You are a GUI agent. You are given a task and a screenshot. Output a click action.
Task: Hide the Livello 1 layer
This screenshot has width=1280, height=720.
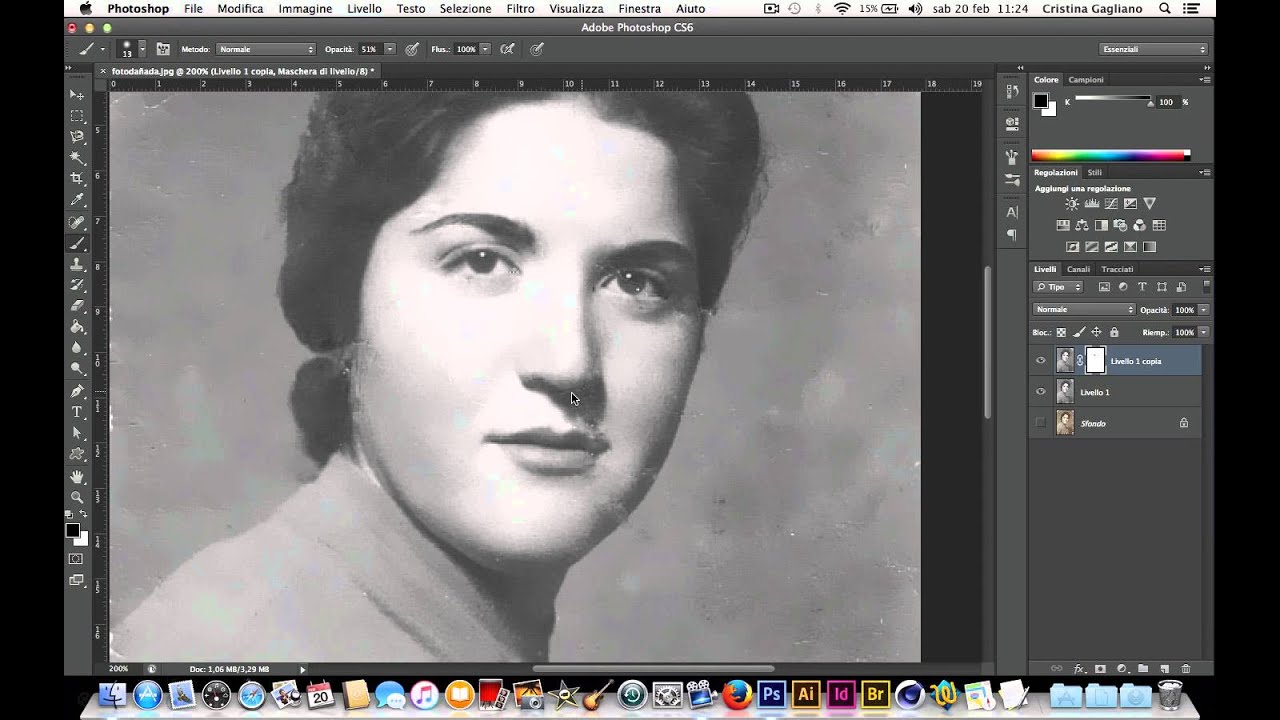click(x=1041, y=392)
